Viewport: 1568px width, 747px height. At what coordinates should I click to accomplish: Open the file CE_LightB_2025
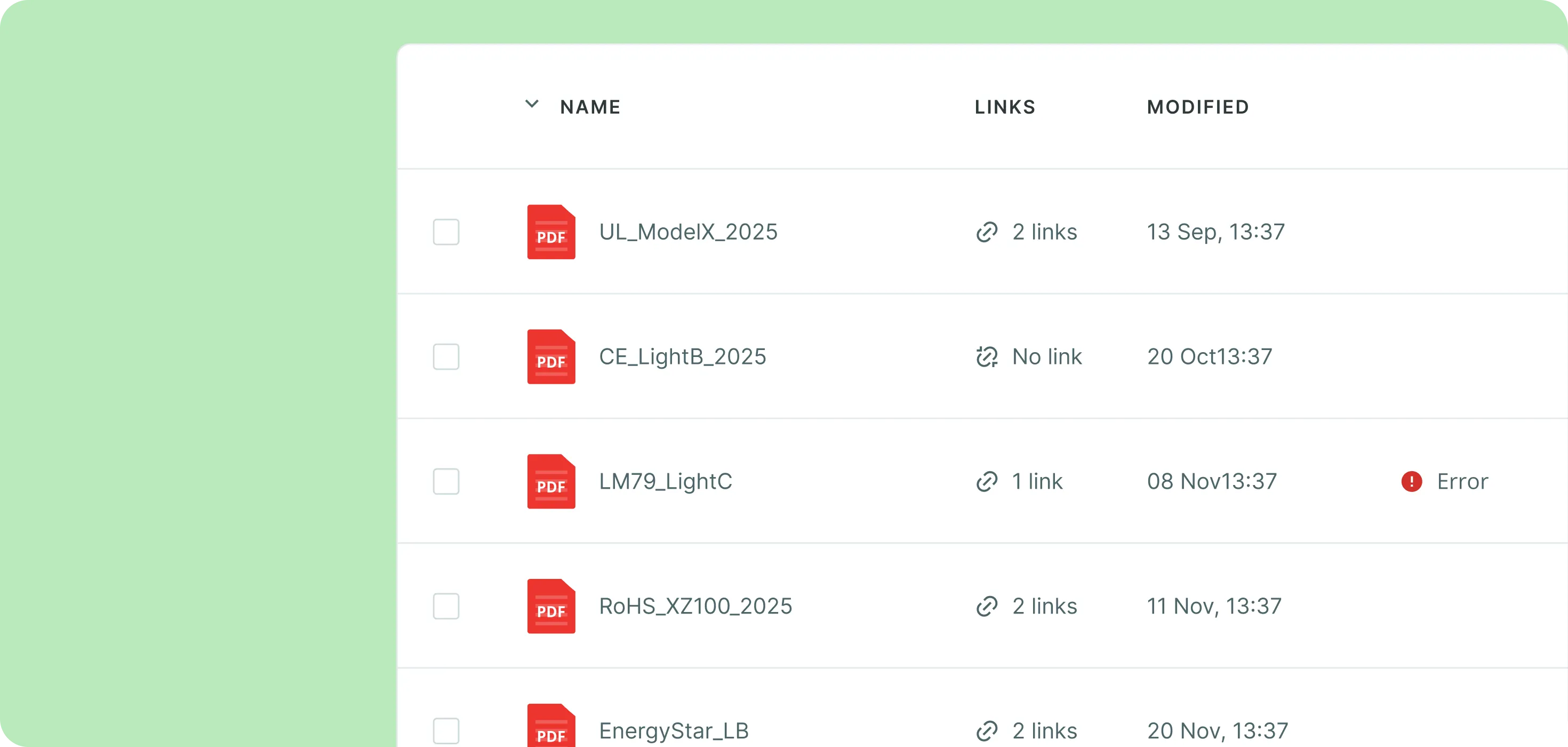(x=682, y=357)
